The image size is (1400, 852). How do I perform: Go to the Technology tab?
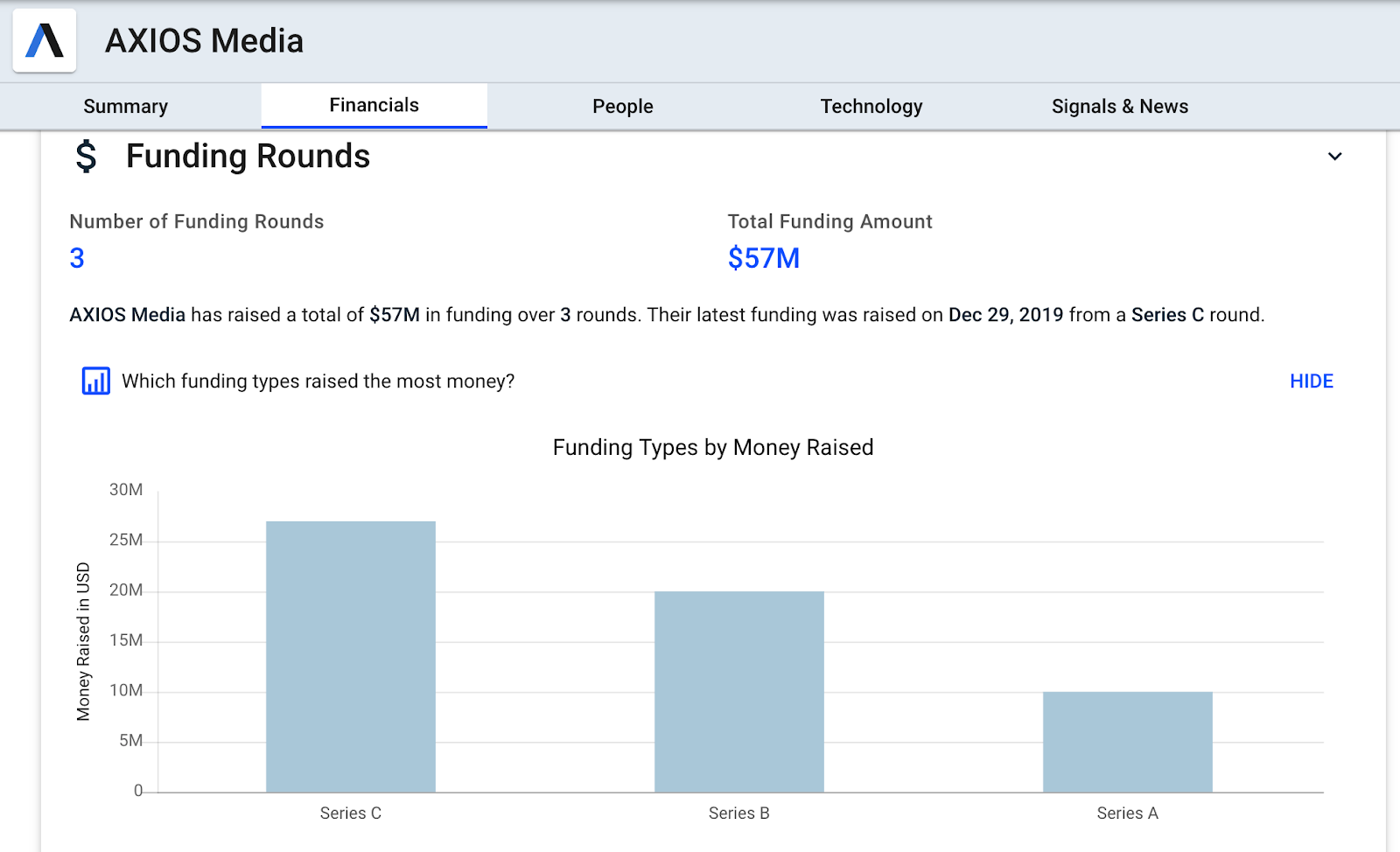point(871,107)
